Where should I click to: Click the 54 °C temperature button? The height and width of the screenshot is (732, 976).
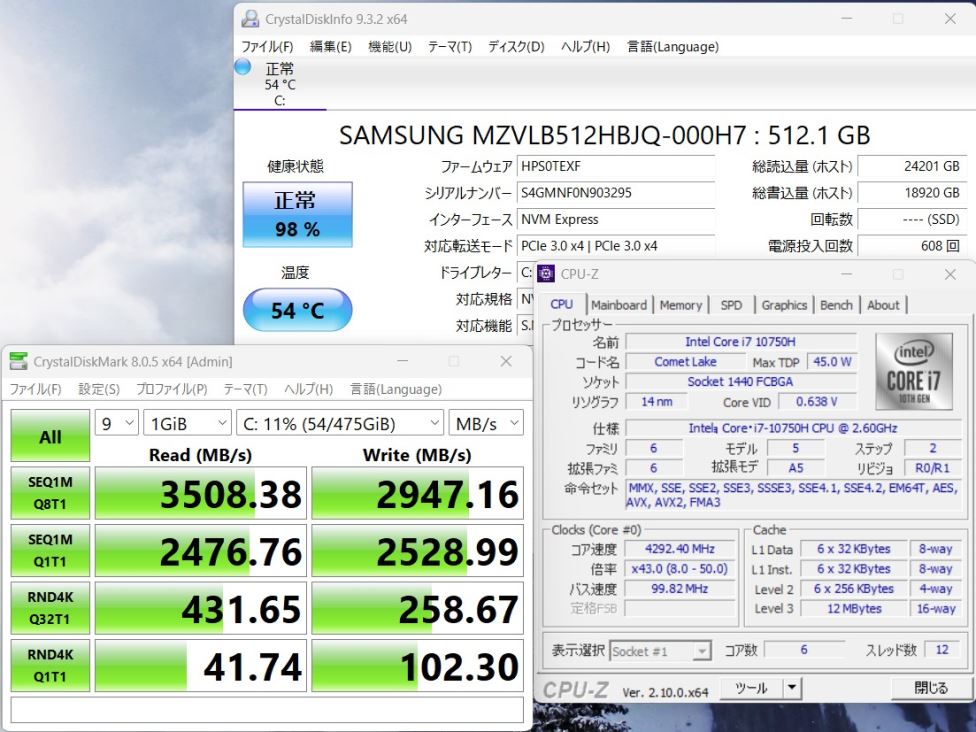pyautogui.click(x=298, y=309)
